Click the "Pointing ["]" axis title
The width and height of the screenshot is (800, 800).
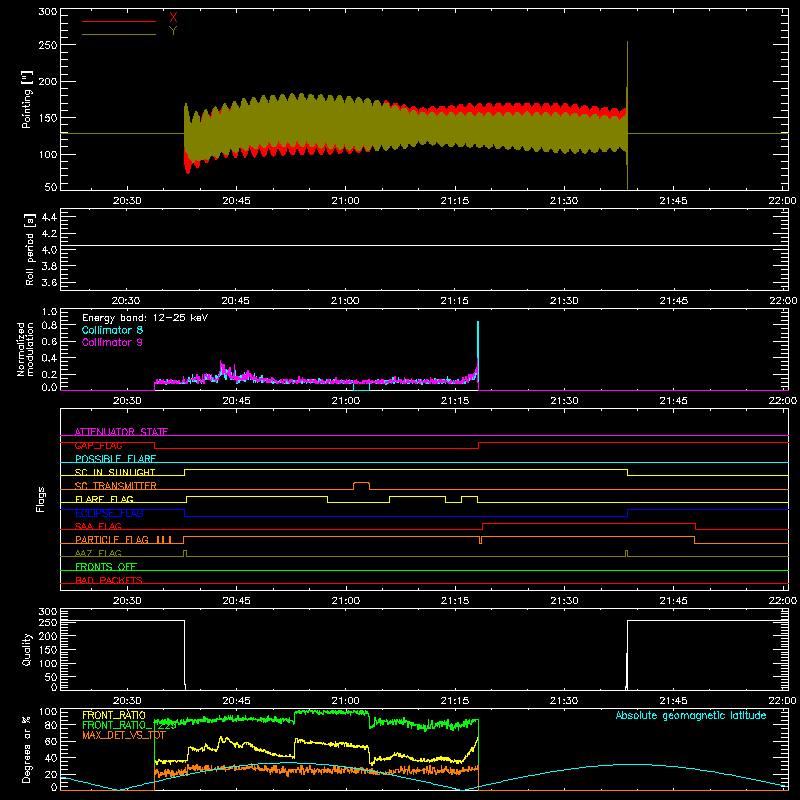(27, 99)
